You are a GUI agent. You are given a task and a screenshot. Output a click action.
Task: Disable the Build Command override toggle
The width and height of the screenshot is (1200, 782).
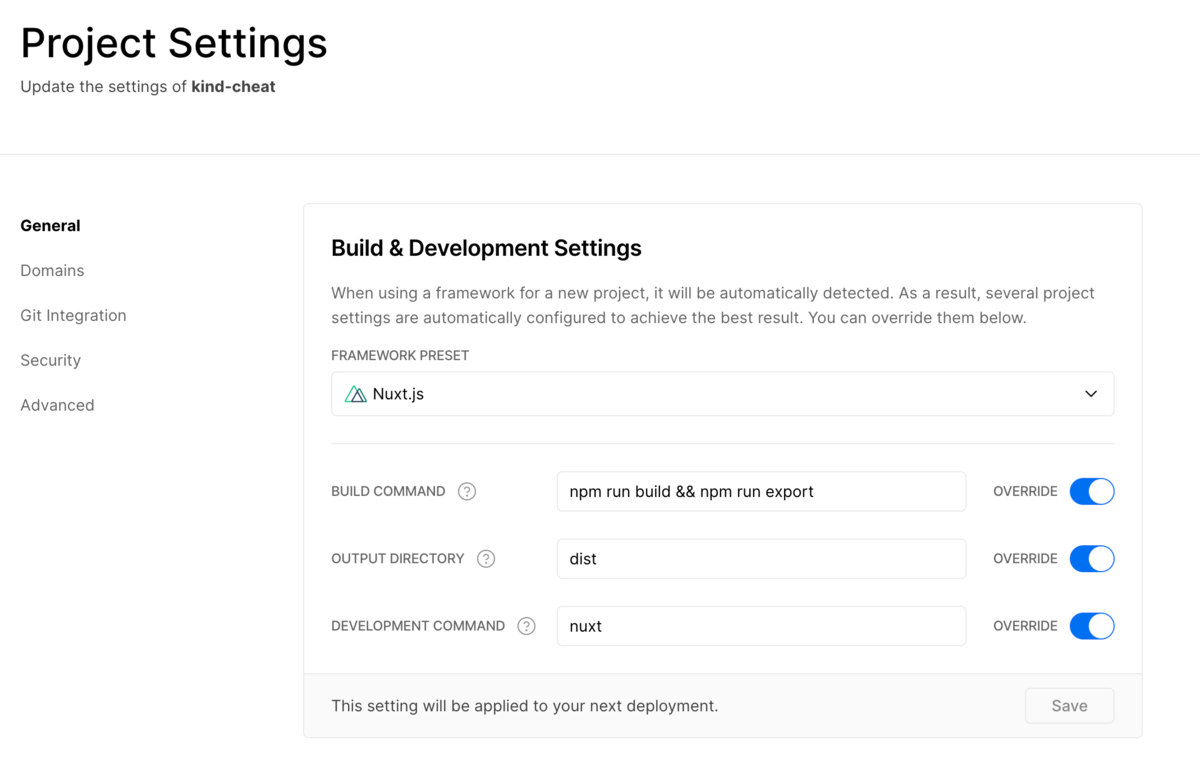point(1091,491)
